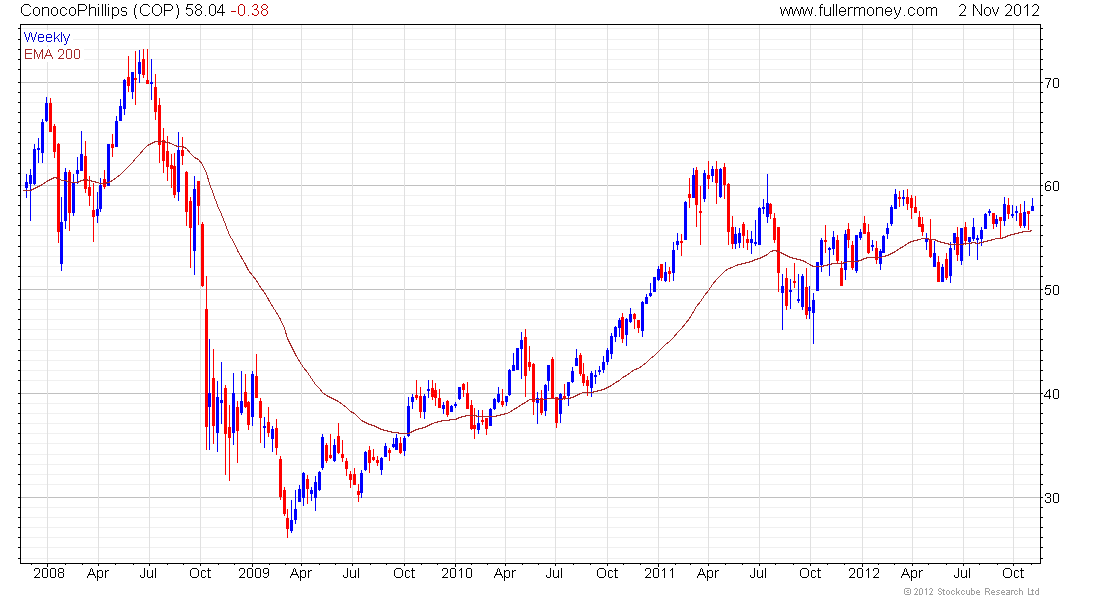Image resolution: width=1100 pixels, height=600 pixels.
Task: Click the Apr label within year 2010
Action: tap(504, 573)
